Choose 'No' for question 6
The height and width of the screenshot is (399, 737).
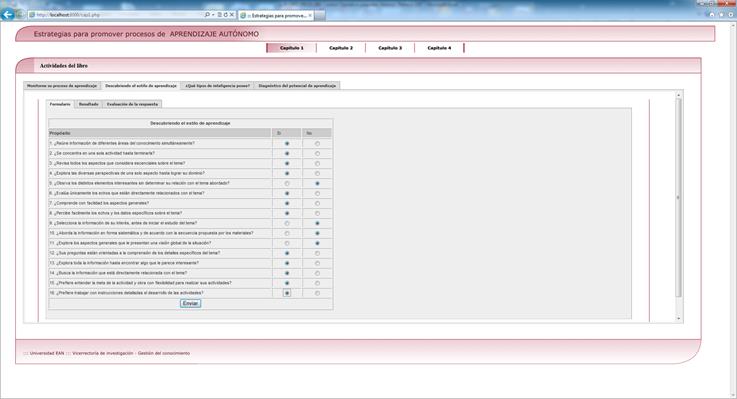coord(317,194)
